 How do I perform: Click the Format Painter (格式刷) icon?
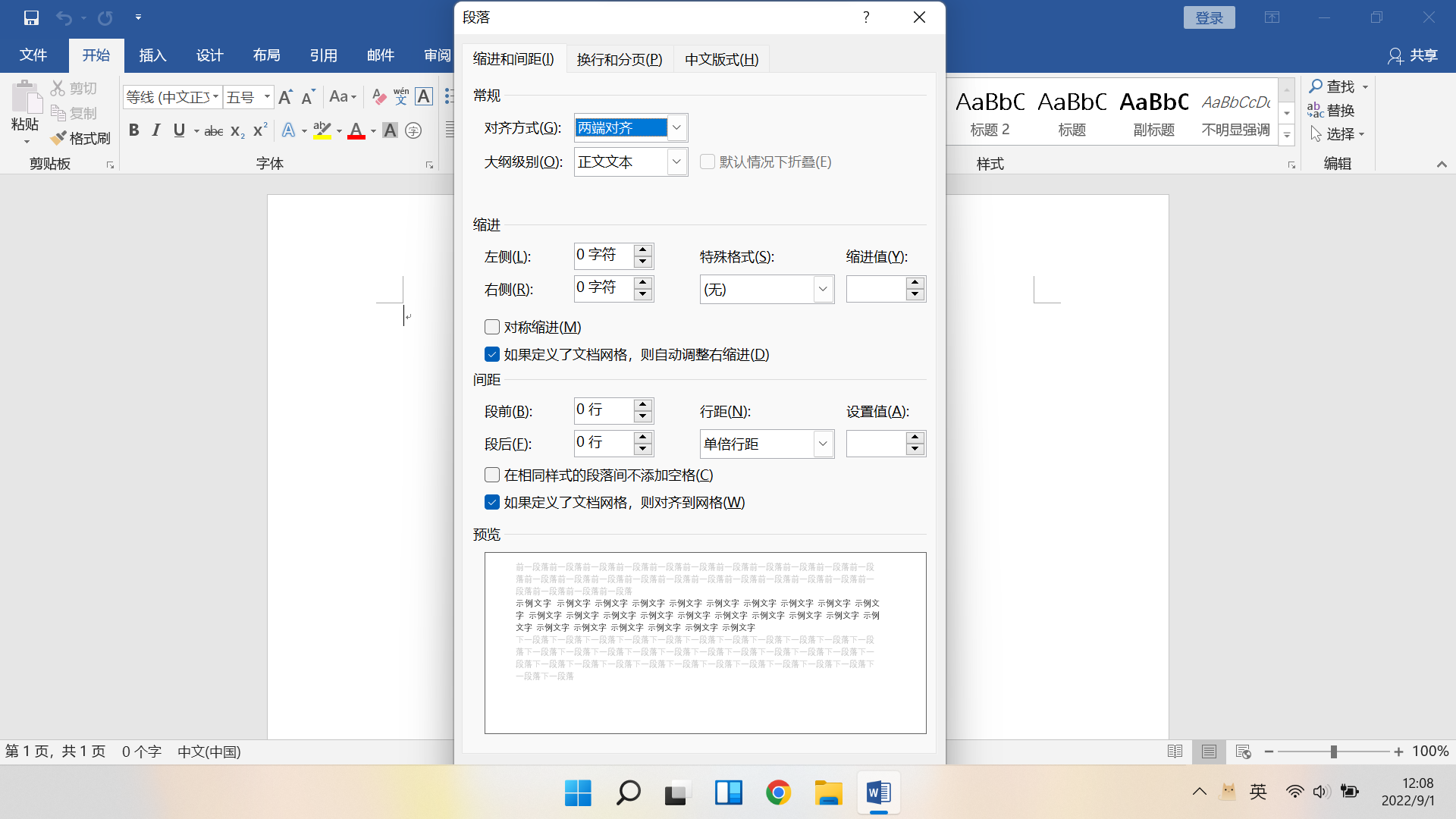click(x=58, y=138)
